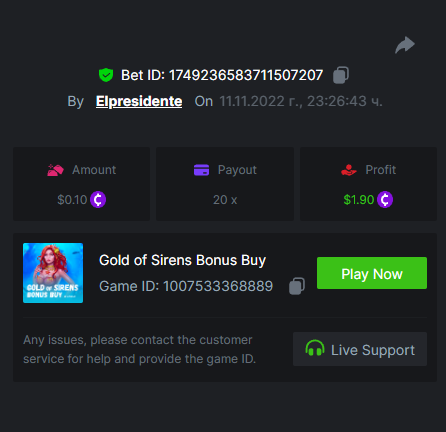Click the purple coin beside $1.90
The height and width of the screenshot is (432, 446).
pos(385,200)
